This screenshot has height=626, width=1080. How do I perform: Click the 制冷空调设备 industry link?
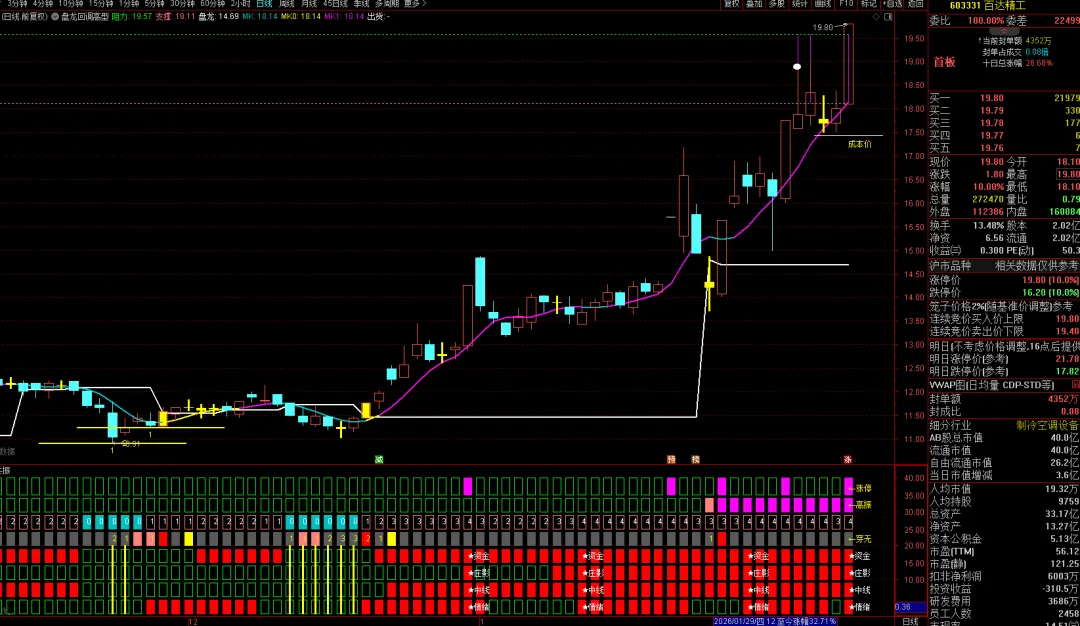[x=1048, y=426]
